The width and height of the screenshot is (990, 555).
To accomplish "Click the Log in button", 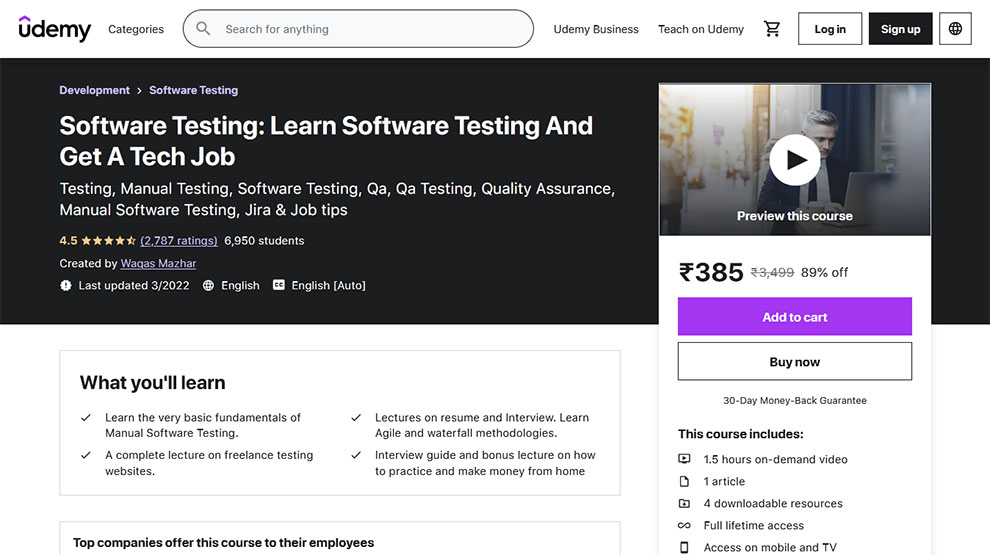I will click(830, 28).
